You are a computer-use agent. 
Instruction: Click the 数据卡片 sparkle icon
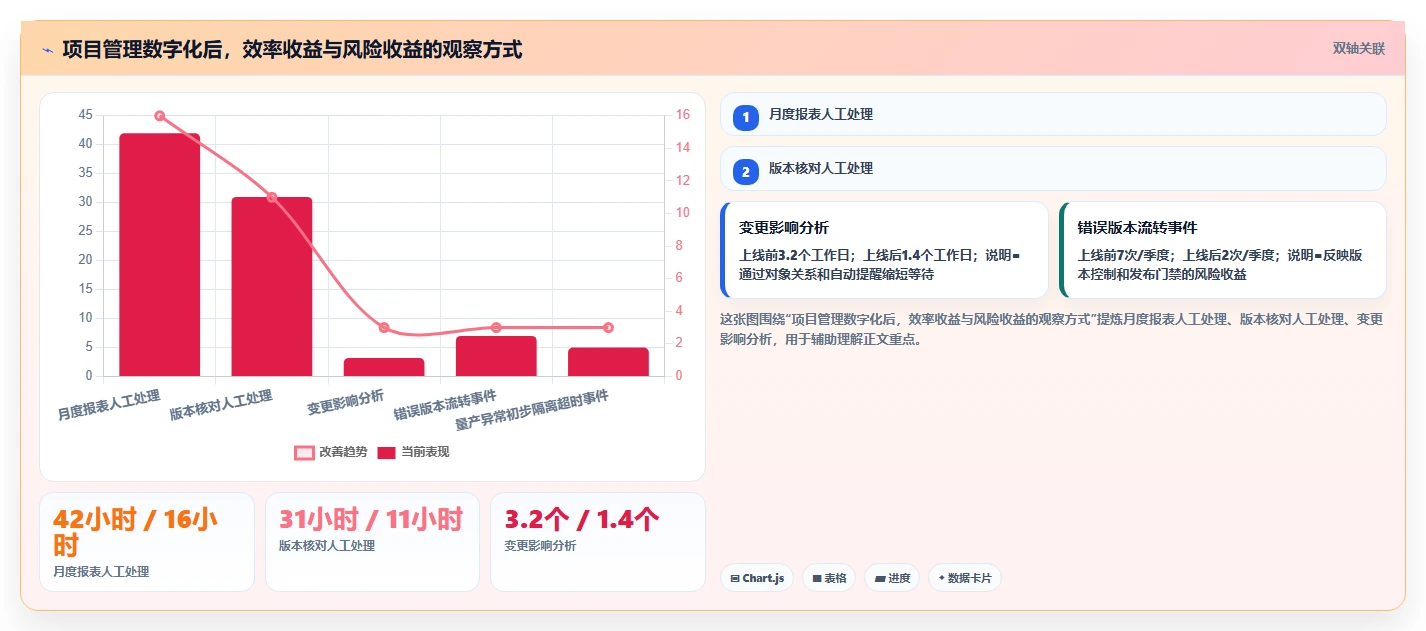click(x=942, y=578)
